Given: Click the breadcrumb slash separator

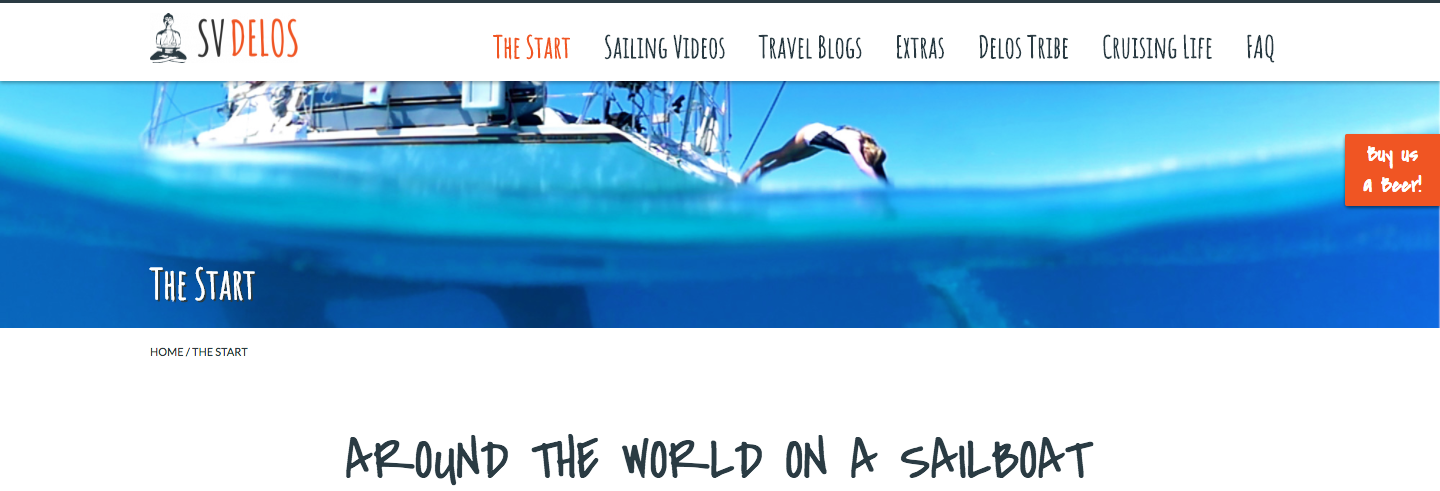Looking at the screenshot, I should [188, 352].
